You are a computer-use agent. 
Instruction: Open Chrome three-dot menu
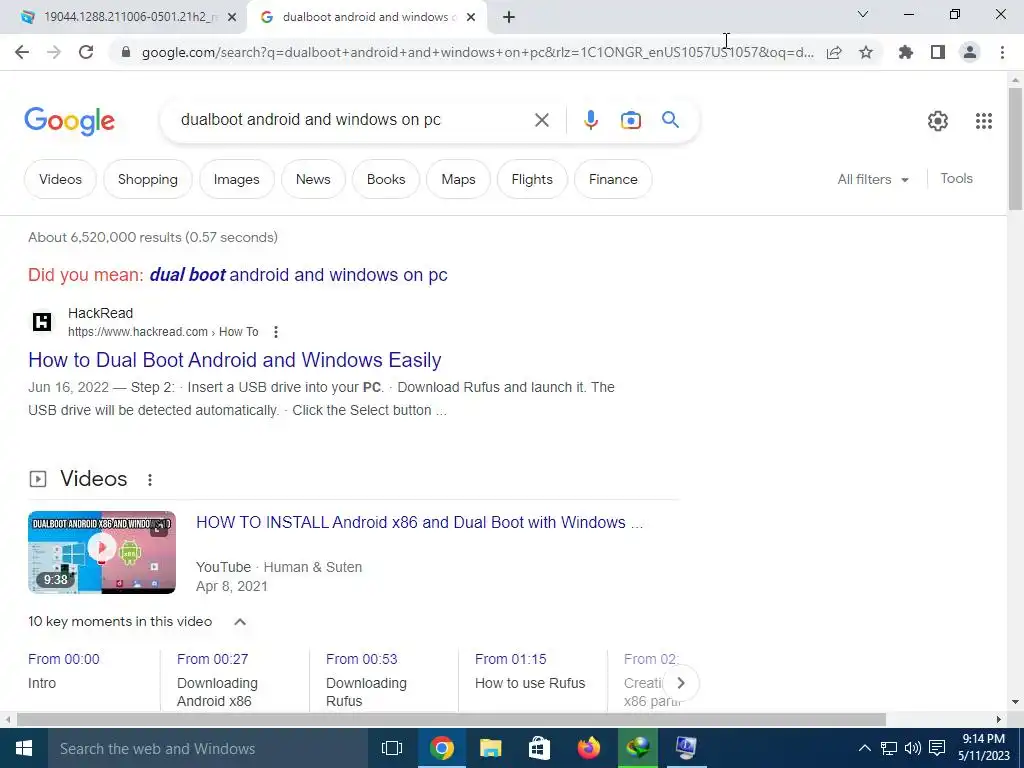pos(1002,52)
